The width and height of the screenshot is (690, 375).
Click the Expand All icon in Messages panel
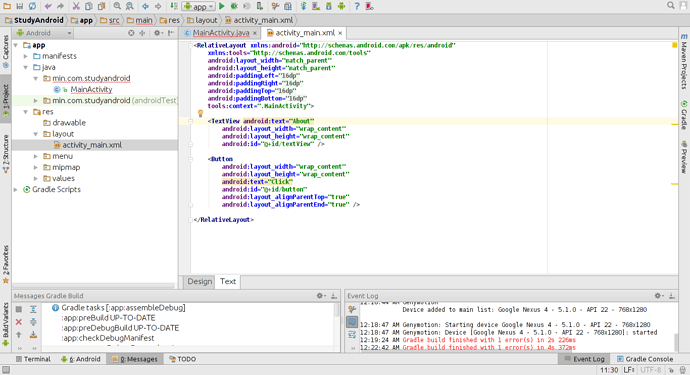[33, 309]
